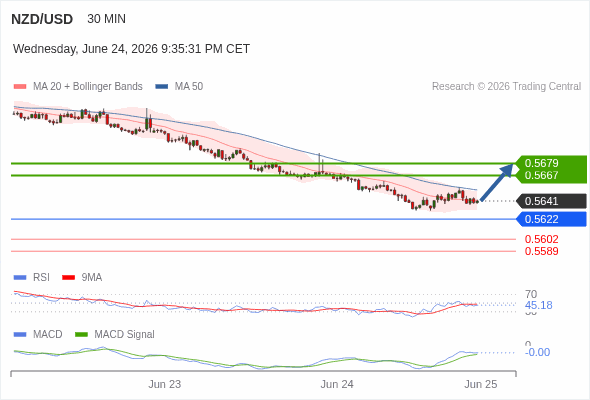Image resolution: width=590 pixels, height=400 pixels.
Task: Click the 0.5589 support price label
Action: click(541, 251)
